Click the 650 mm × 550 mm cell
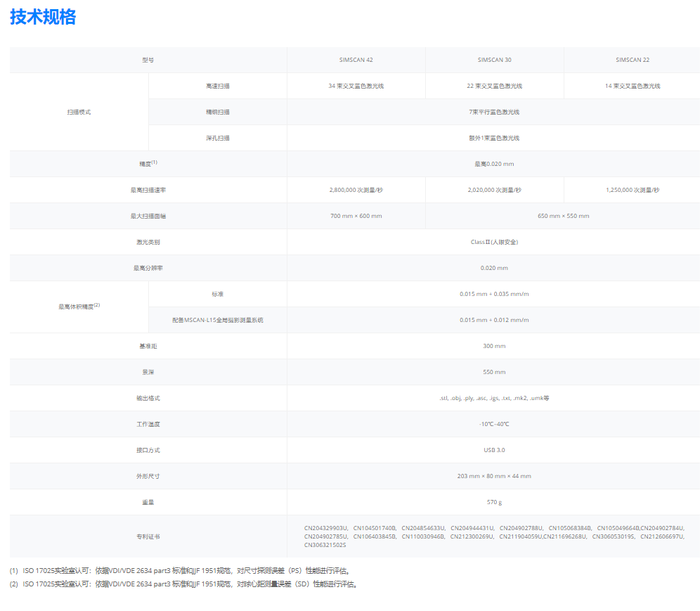 tap(563, 216)
